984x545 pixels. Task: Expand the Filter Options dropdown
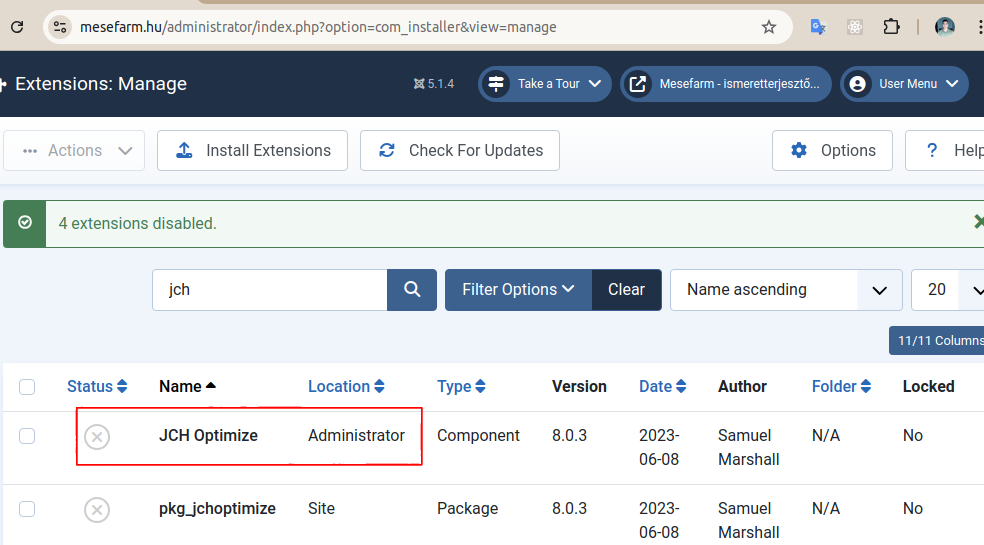coord(518,289)
